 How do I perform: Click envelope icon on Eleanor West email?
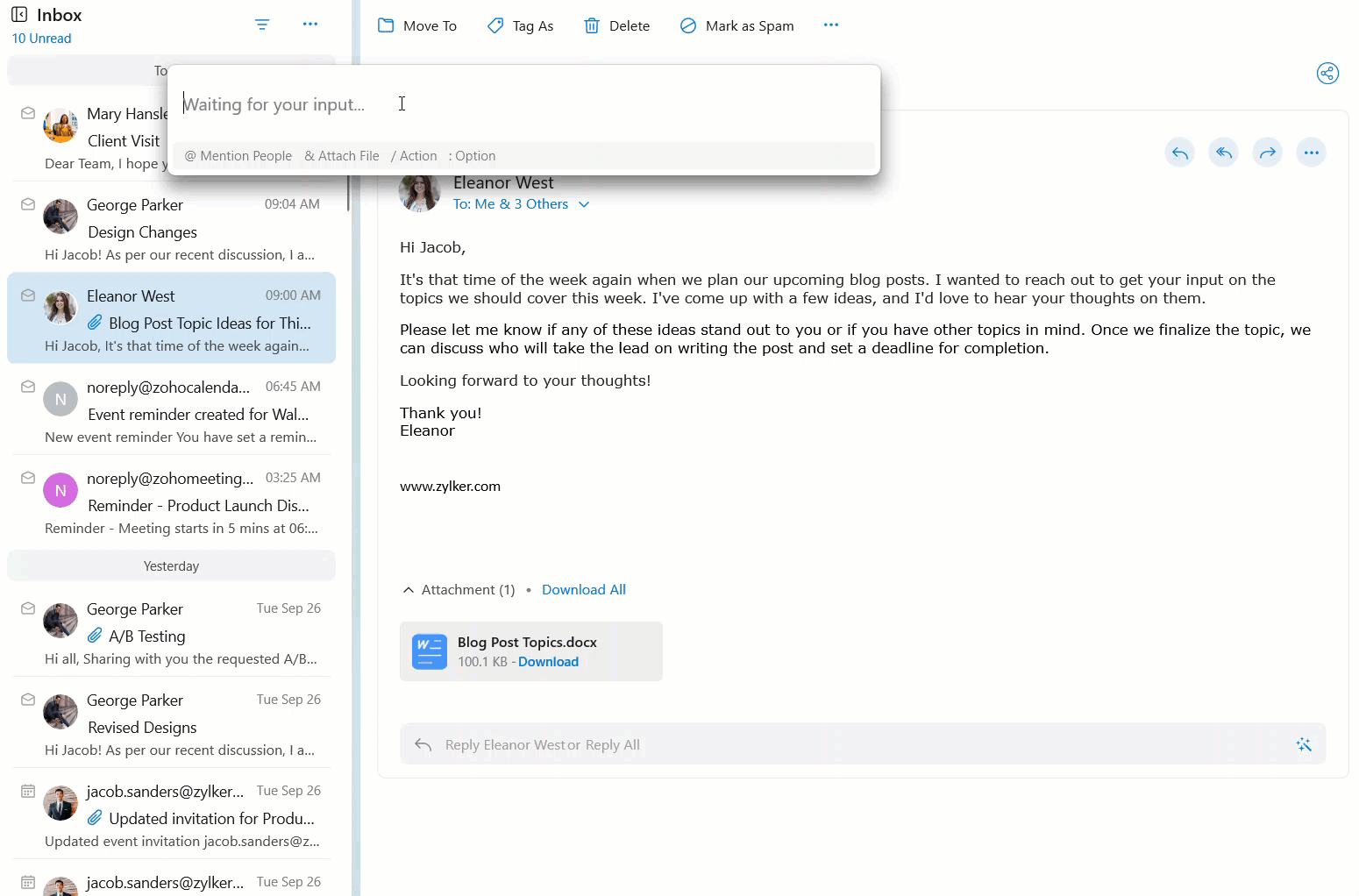coord(28,295)
